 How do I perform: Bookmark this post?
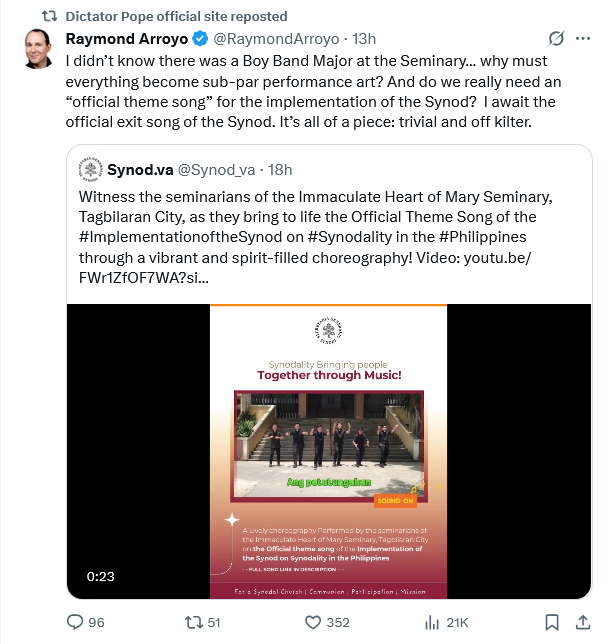pyautogui.click(x=551, y=622)
